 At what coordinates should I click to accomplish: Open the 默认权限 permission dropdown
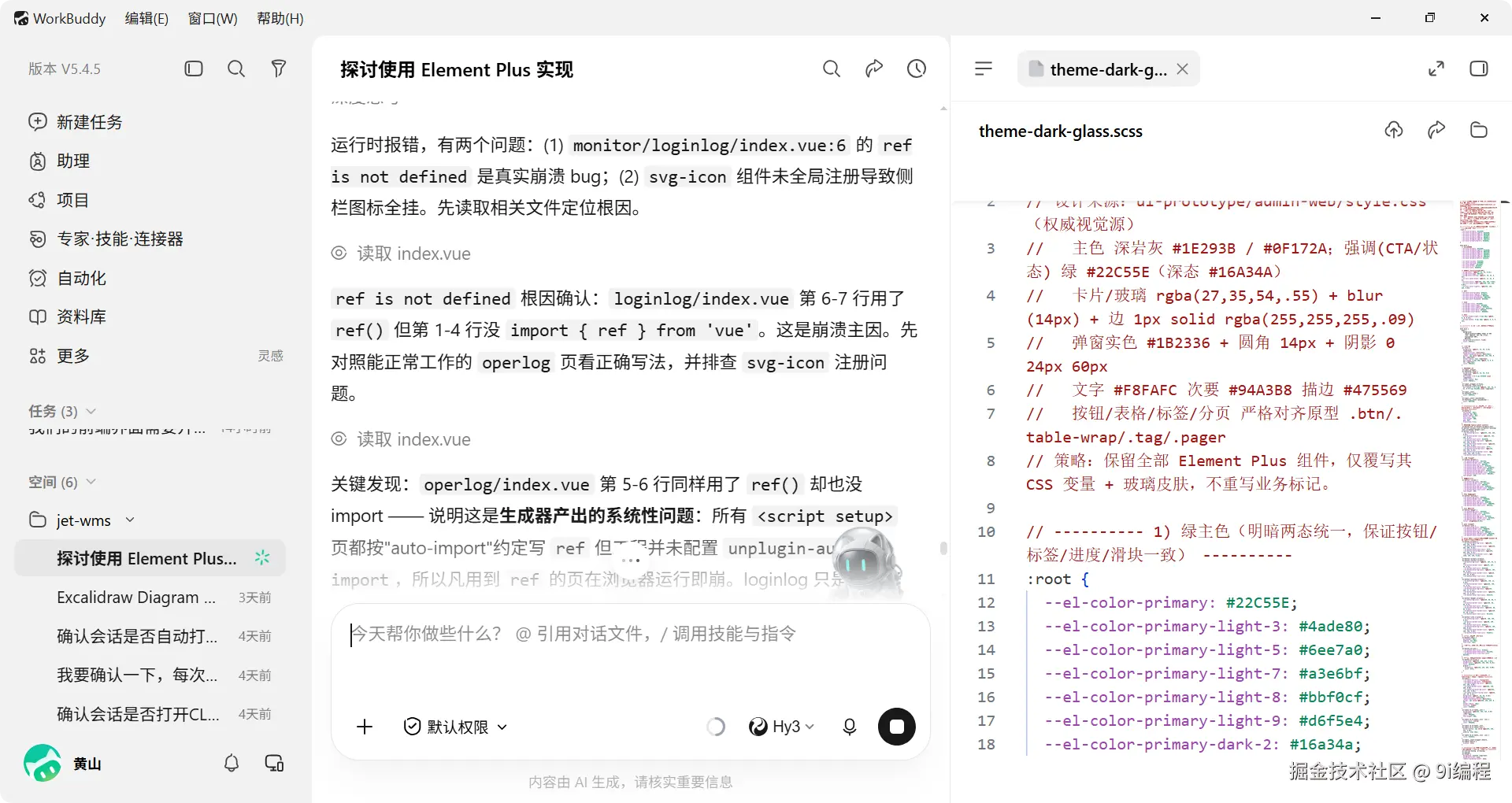[455, 727]
